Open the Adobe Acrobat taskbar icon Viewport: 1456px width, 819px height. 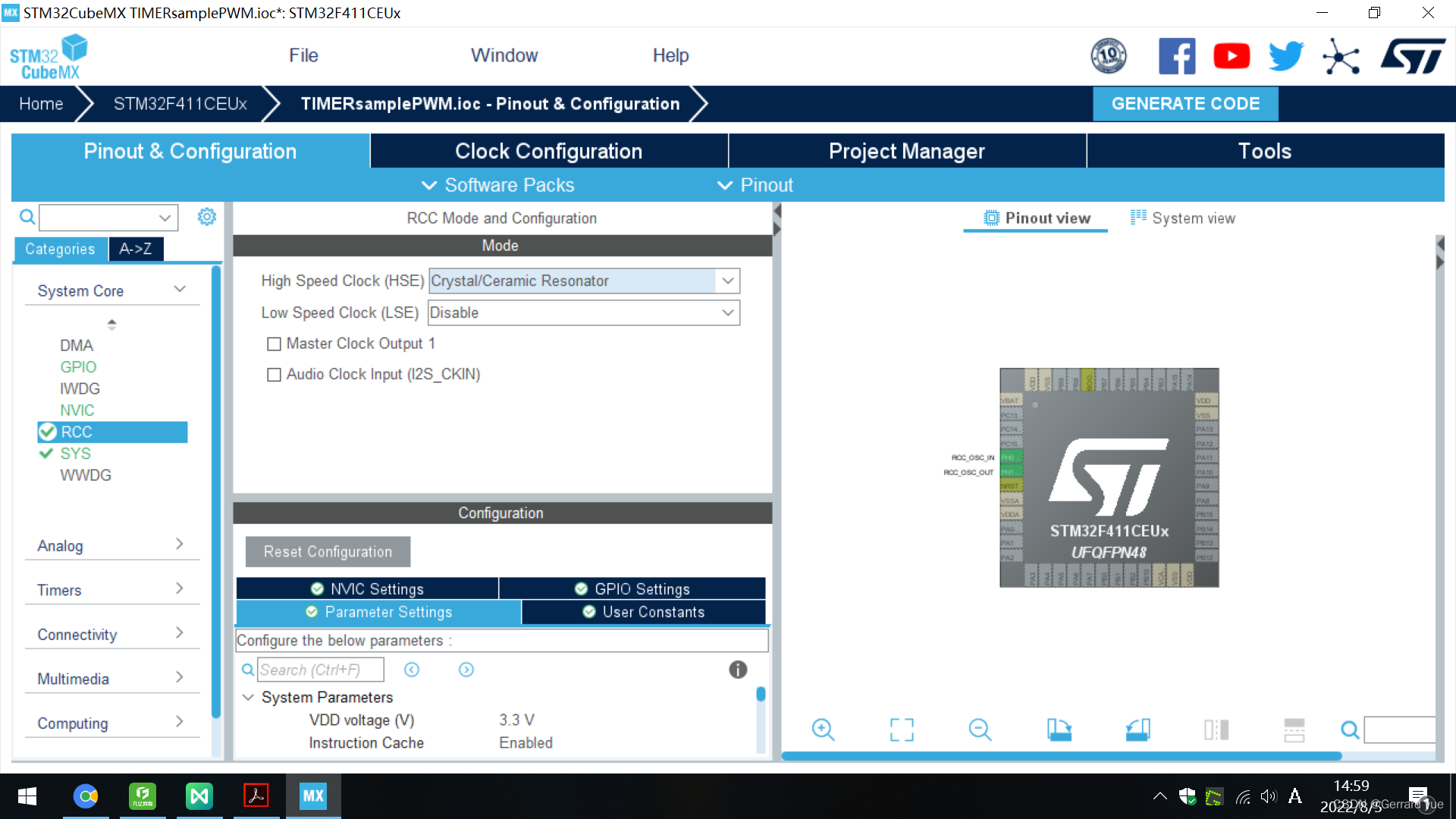click(256, 795)
